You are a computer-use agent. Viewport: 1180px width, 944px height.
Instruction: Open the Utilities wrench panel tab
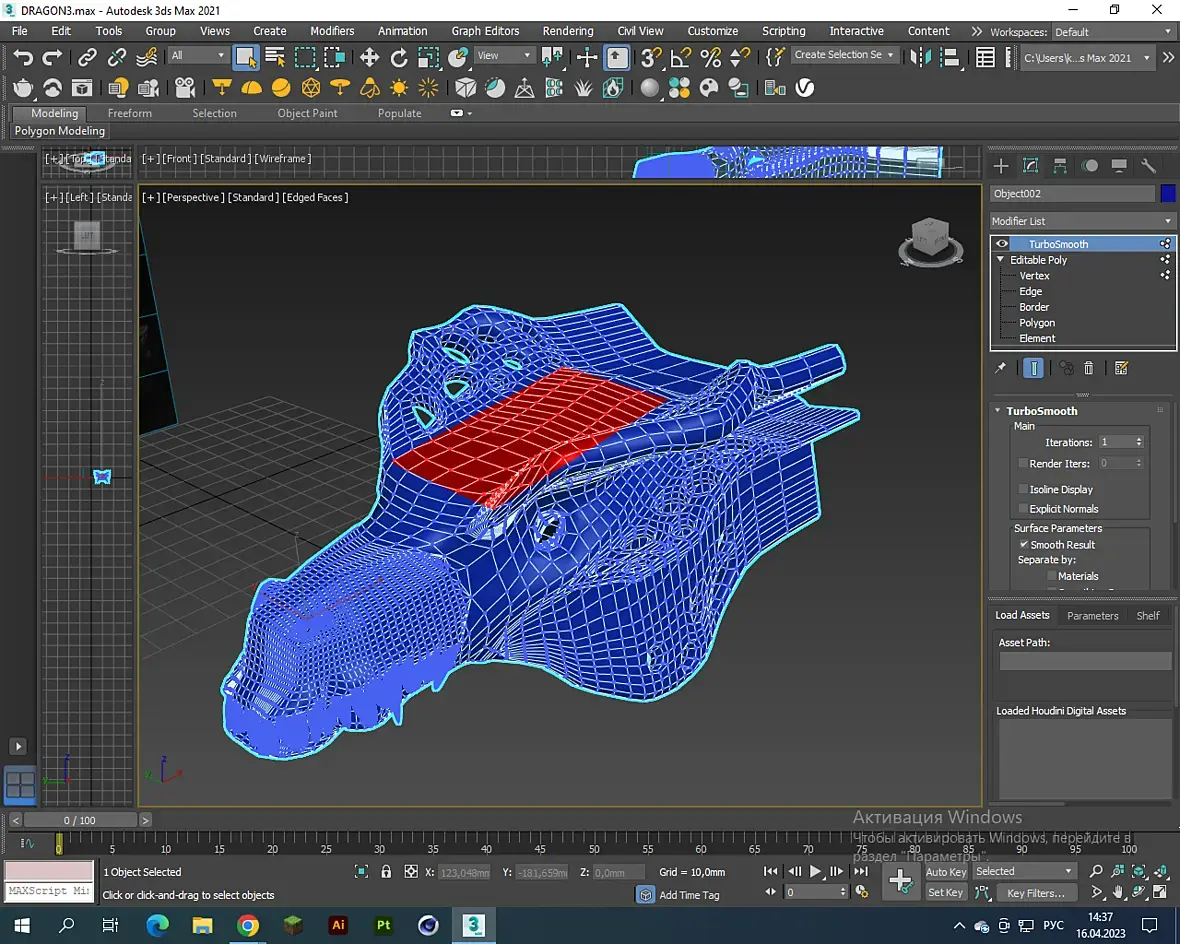pos(1149,165)
